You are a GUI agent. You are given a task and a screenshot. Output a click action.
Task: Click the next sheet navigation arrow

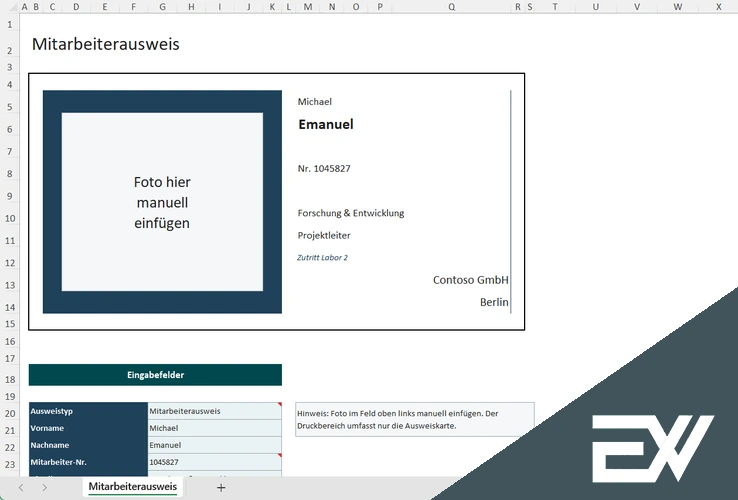(43, 487)
